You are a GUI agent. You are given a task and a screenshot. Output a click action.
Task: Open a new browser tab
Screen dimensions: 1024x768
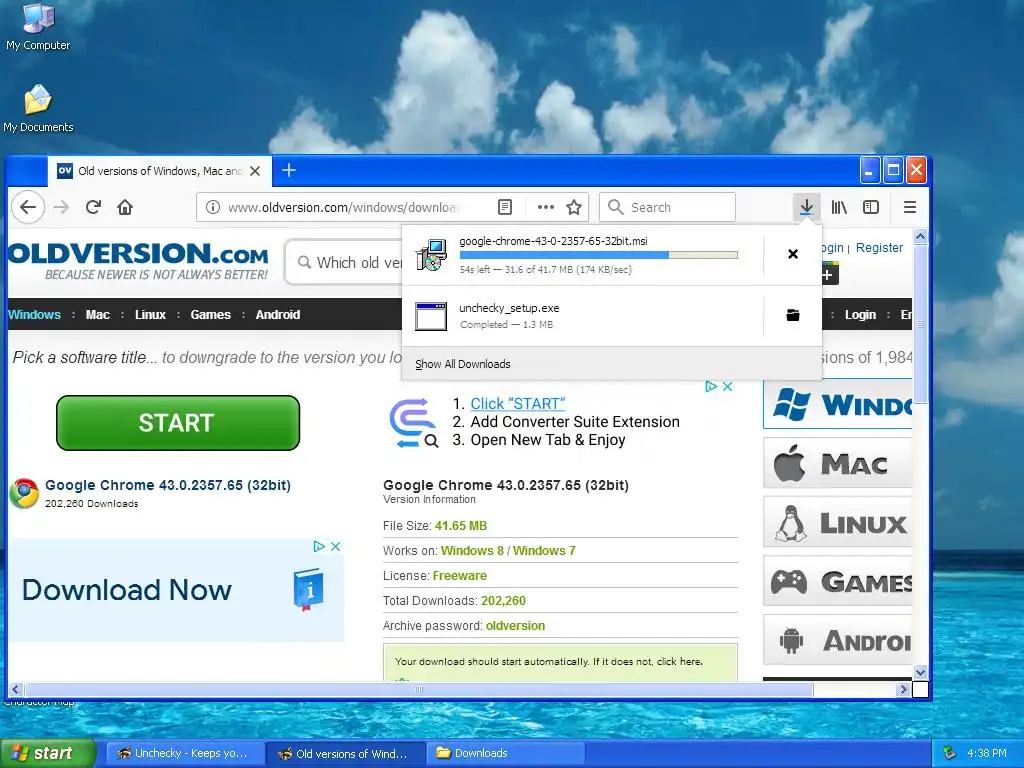[289, 170]
